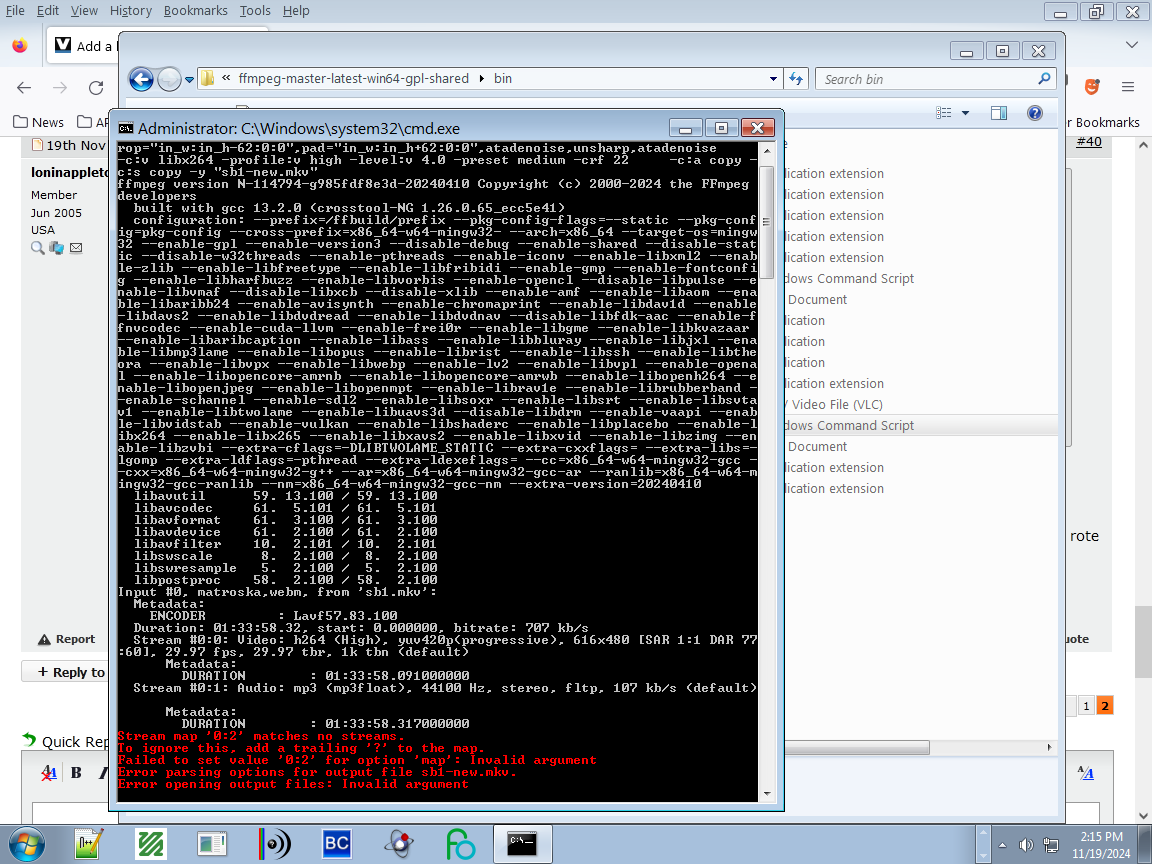Click the Report link on the post
The width and height of the screenshot is (1152, 864).
pos(67,639)
